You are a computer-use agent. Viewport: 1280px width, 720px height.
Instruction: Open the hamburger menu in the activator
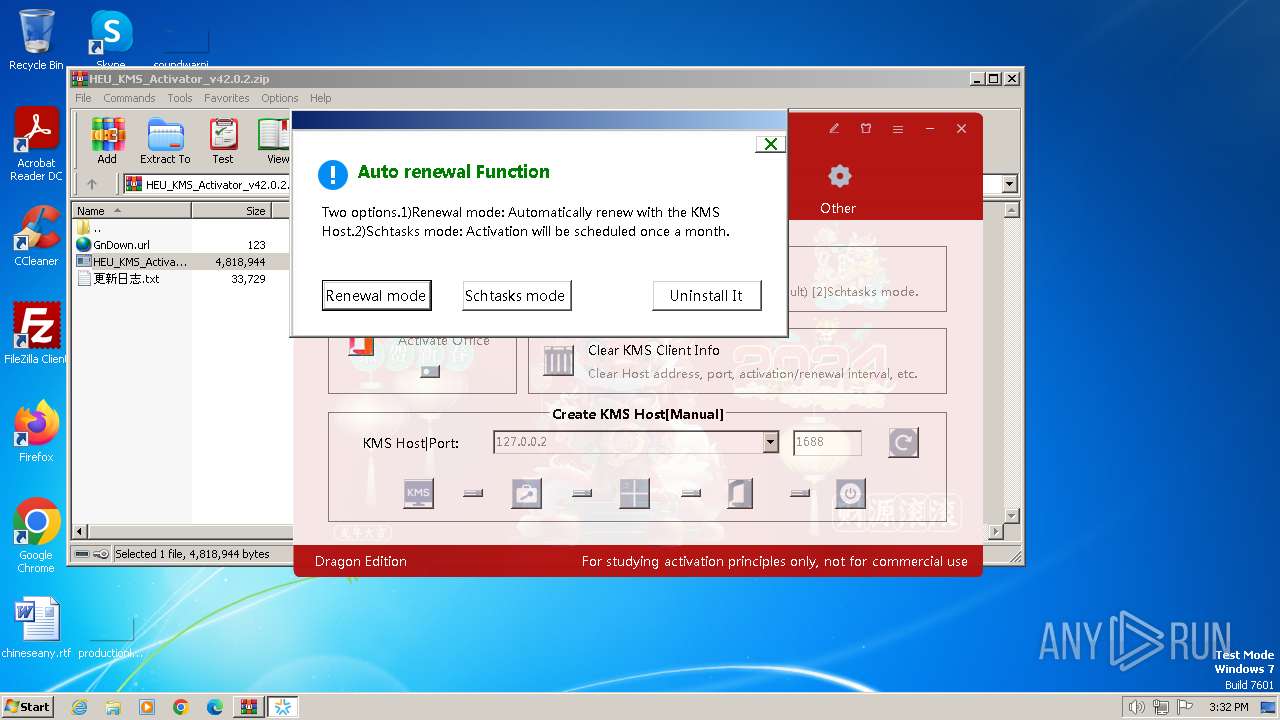[898, 129]
